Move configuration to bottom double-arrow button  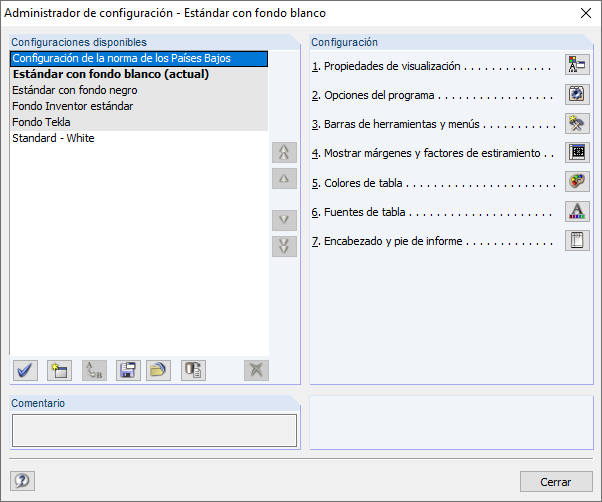tap(284, 246)
